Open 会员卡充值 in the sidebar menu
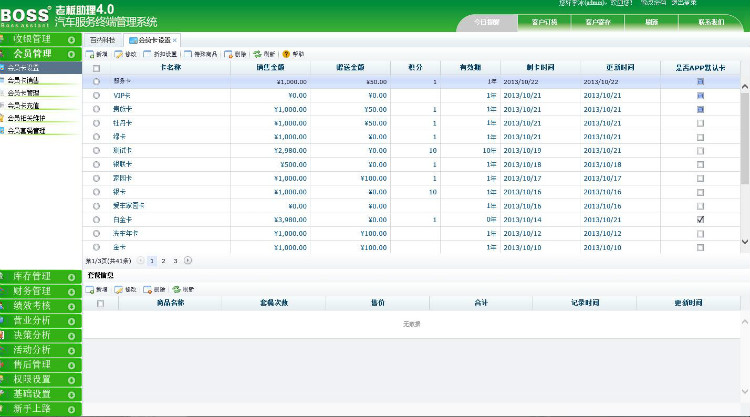The width and height of the screenshot is (750, 417). [26, 104]
